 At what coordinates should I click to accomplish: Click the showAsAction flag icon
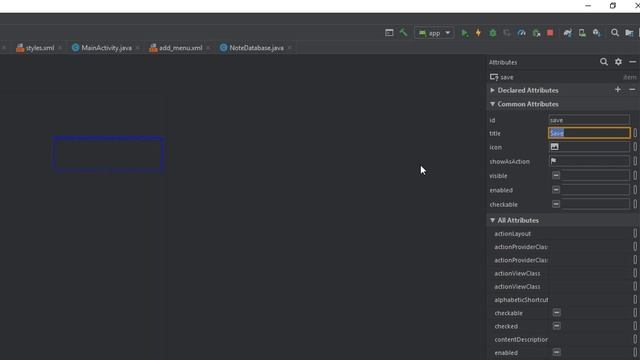[x=553, y=161]
